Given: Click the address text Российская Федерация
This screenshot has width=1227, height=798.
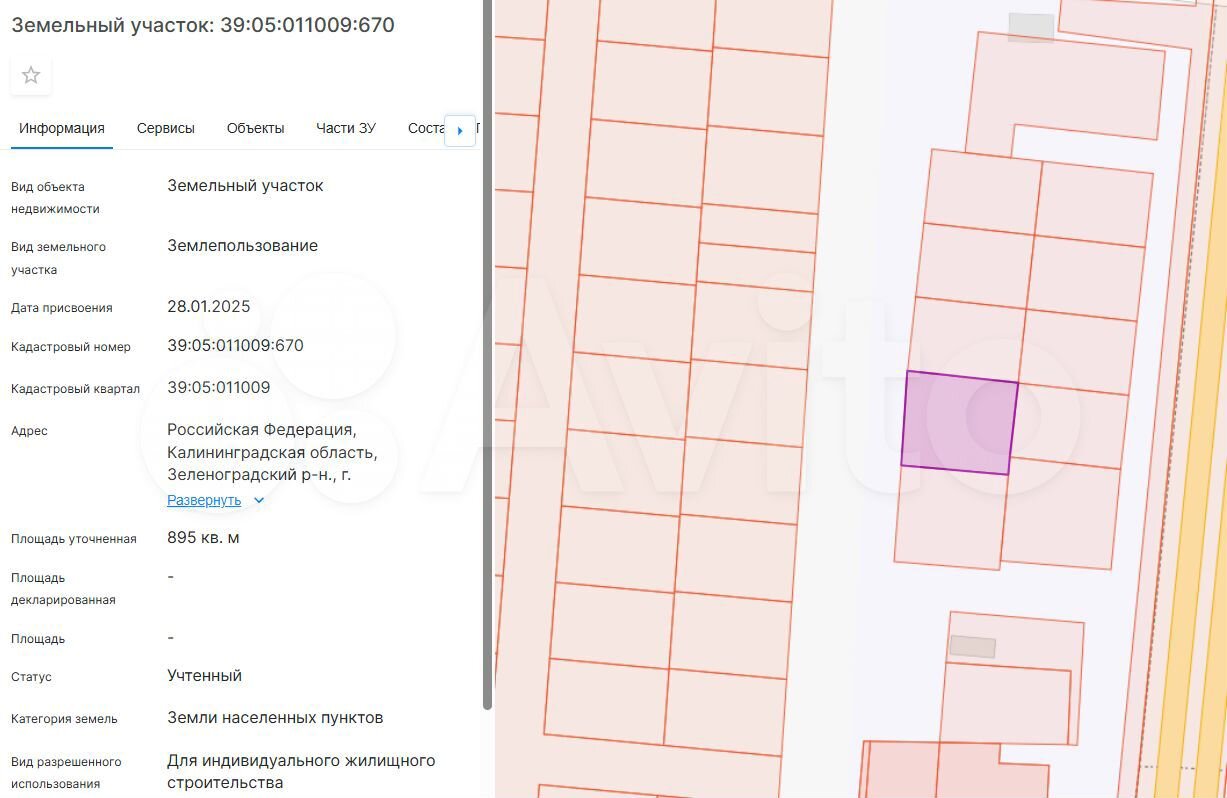Looking at the screenshot, I should 262,430.
